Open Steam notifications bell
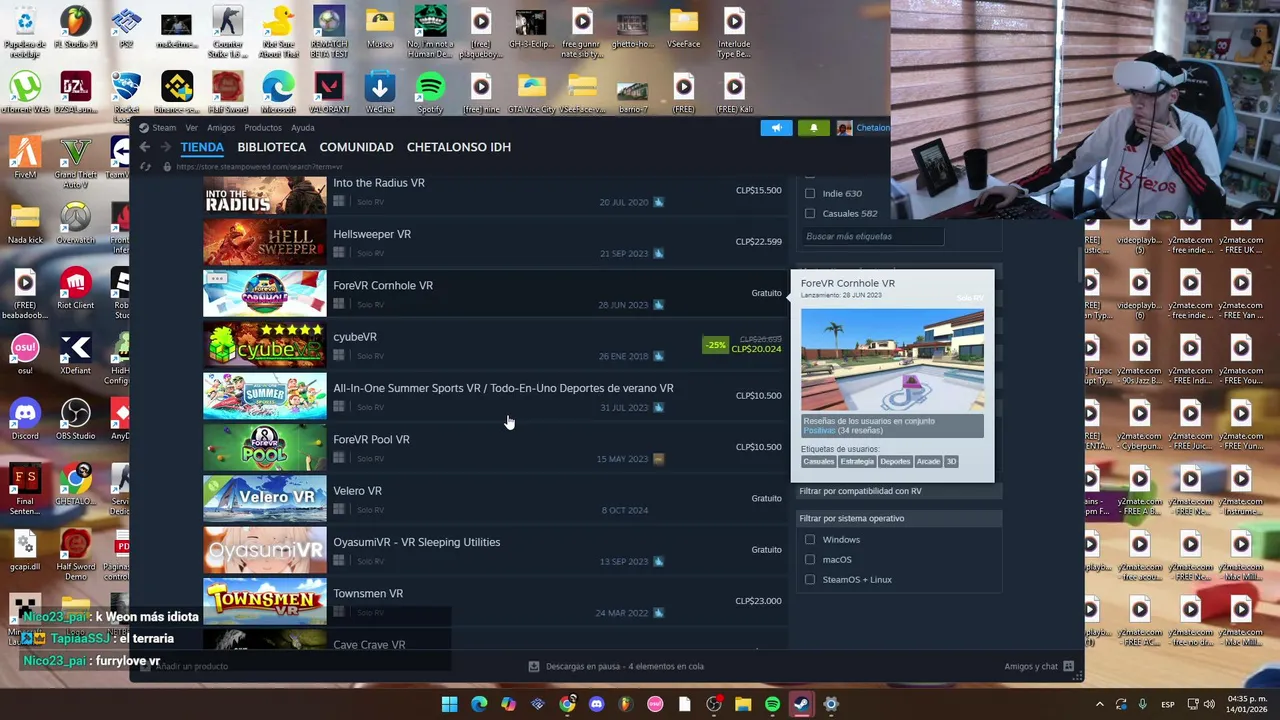1280x720 pixels. coord(813,128)
